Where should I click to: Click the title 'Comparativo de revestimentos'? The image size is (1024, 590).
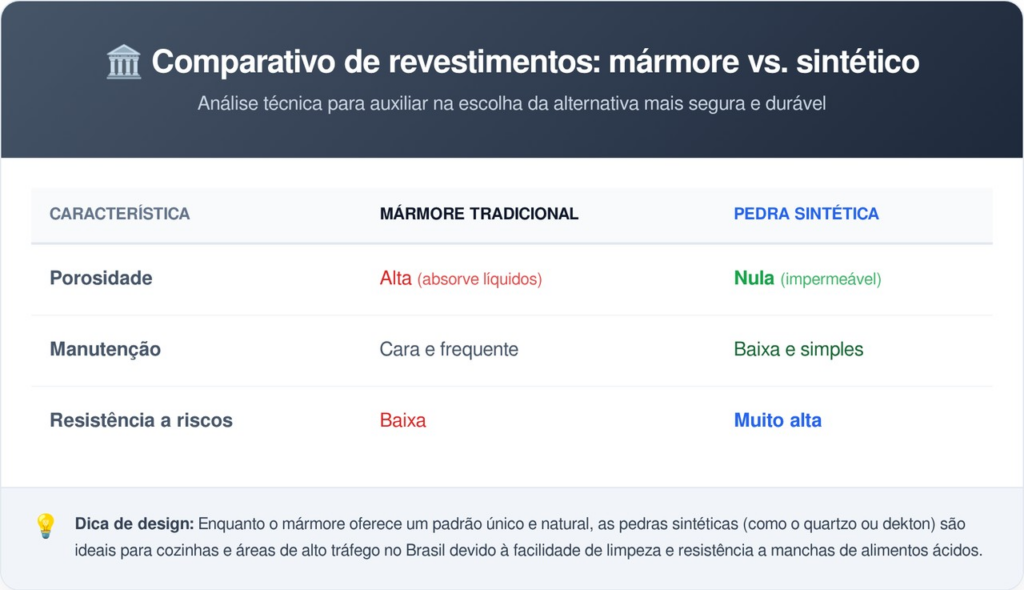tap(535, 62)
